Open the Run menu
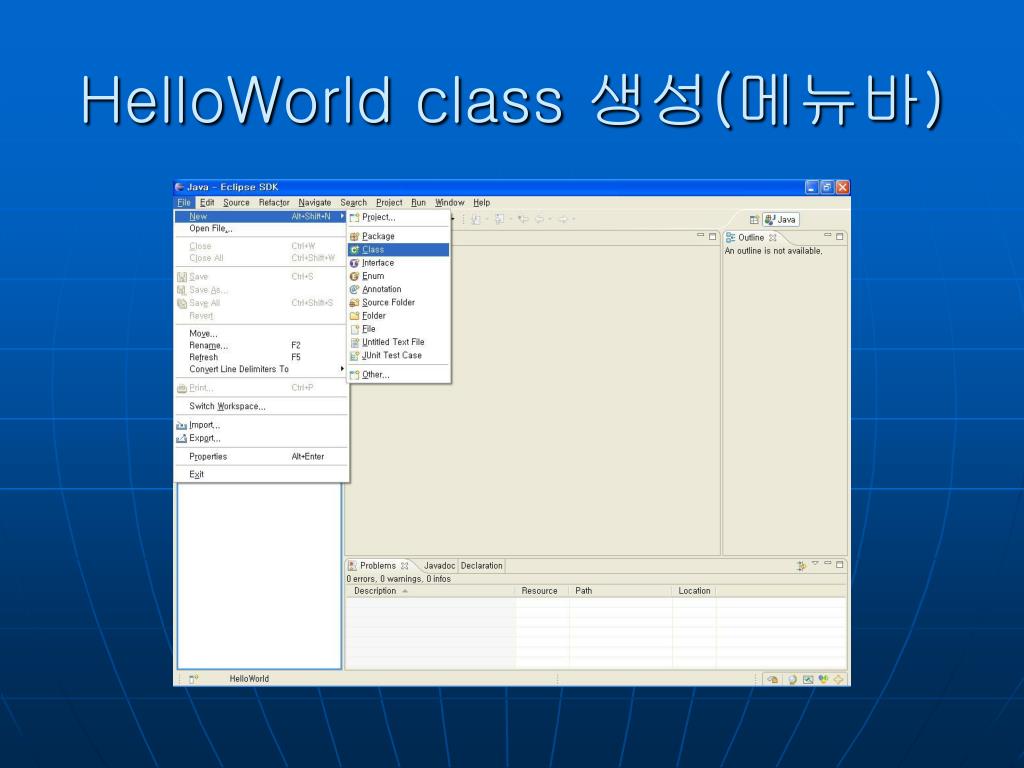 (x=419, y=202)
